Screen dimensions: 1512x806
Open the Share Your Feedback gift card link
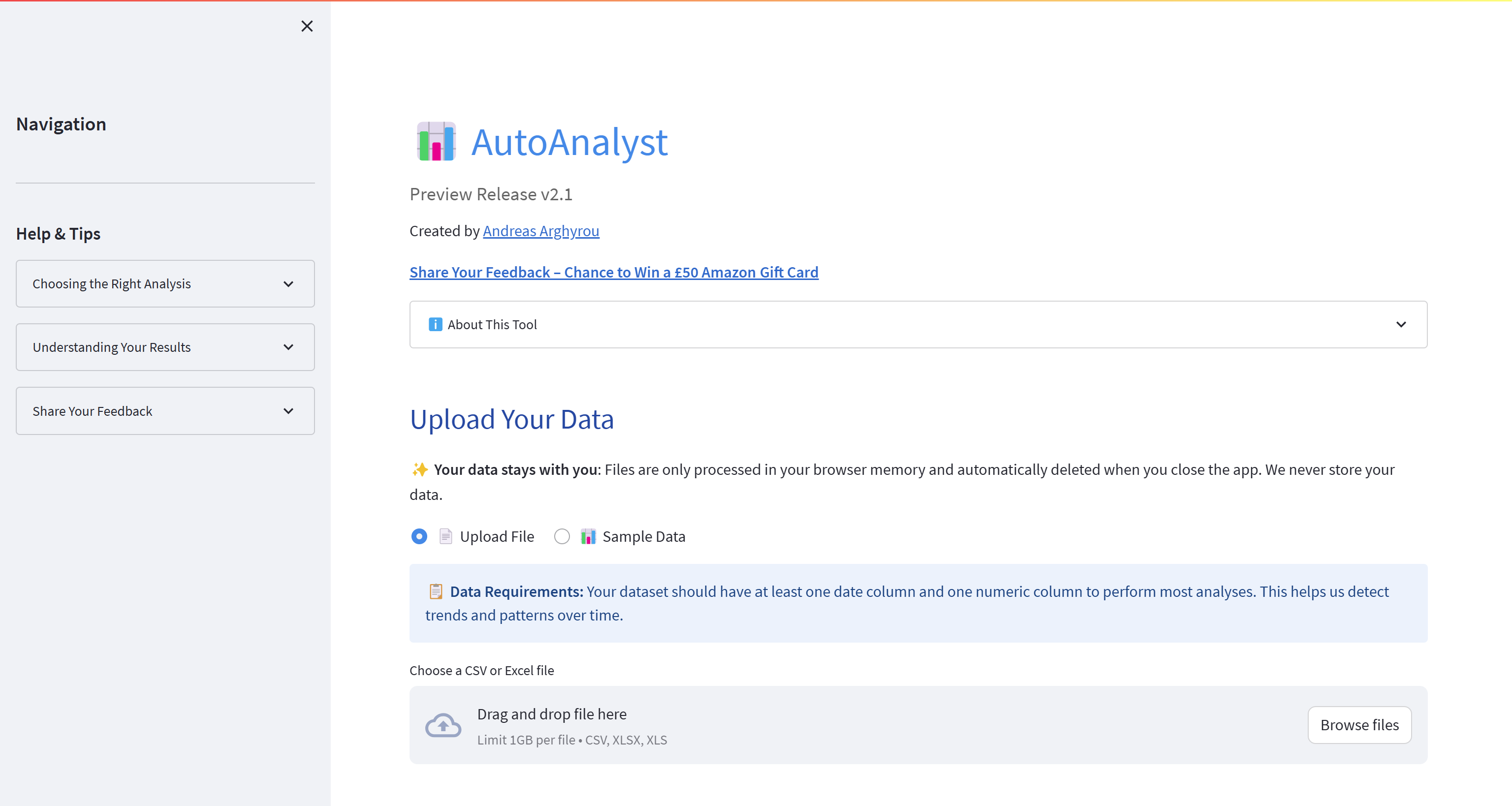613,272
